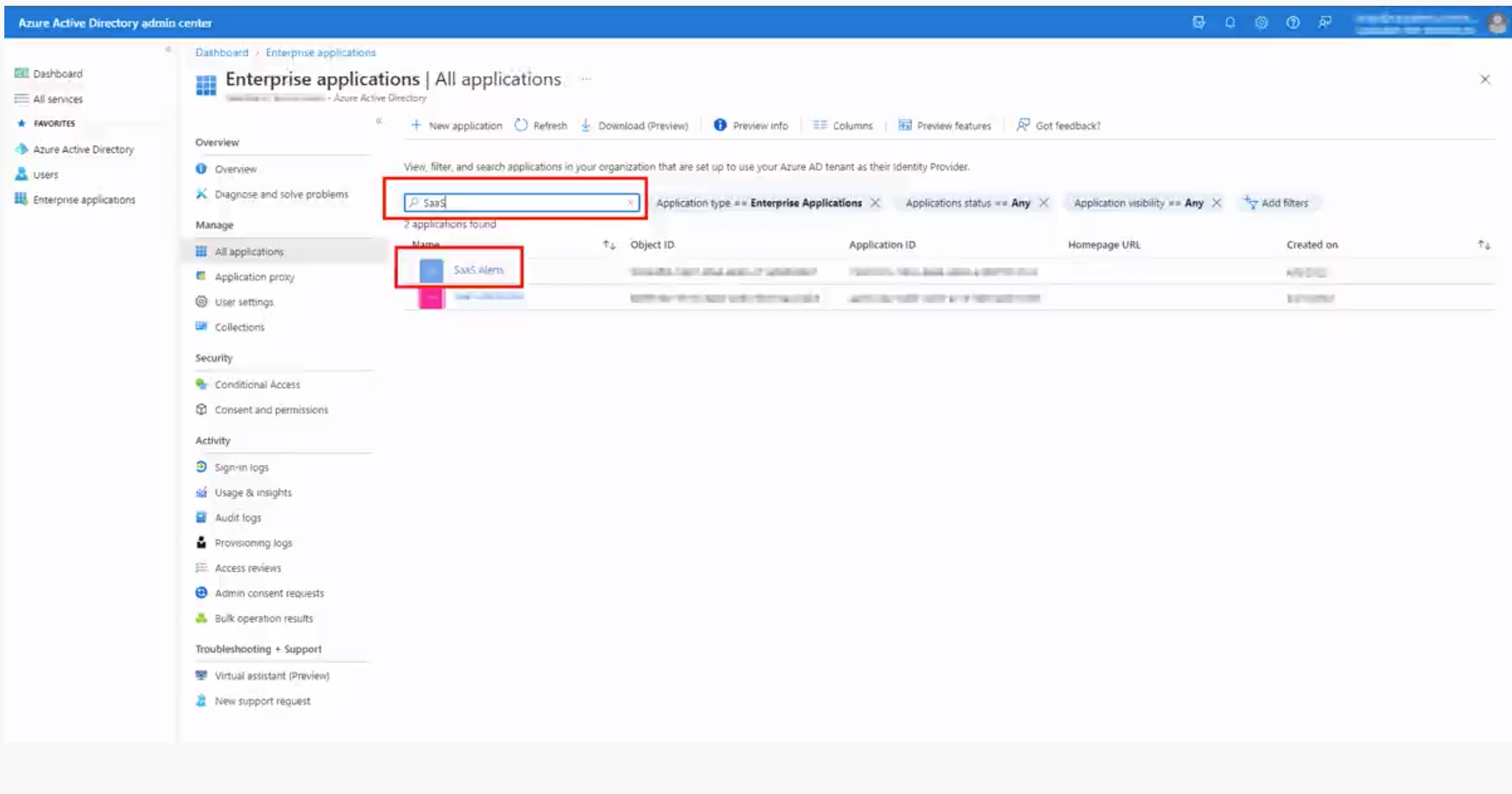Open Cloud Shell icon in top bar

[x=1198, y=22]
